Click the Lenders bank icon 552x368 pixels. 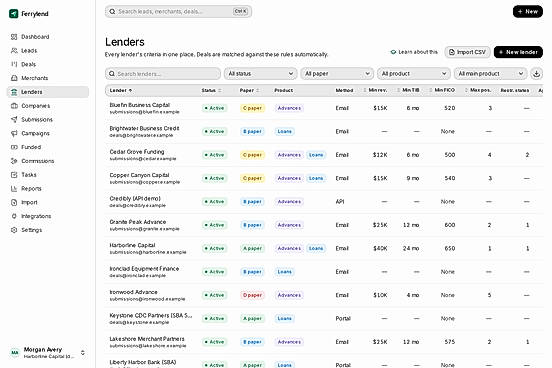pos(14,92)
